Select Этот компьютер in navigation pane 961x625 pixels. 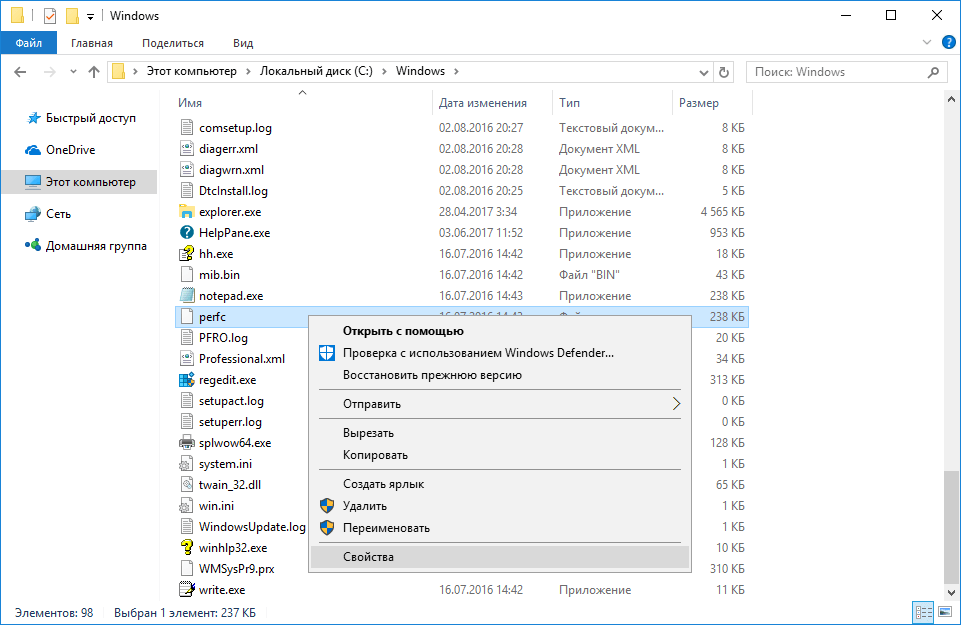[80, 182]
